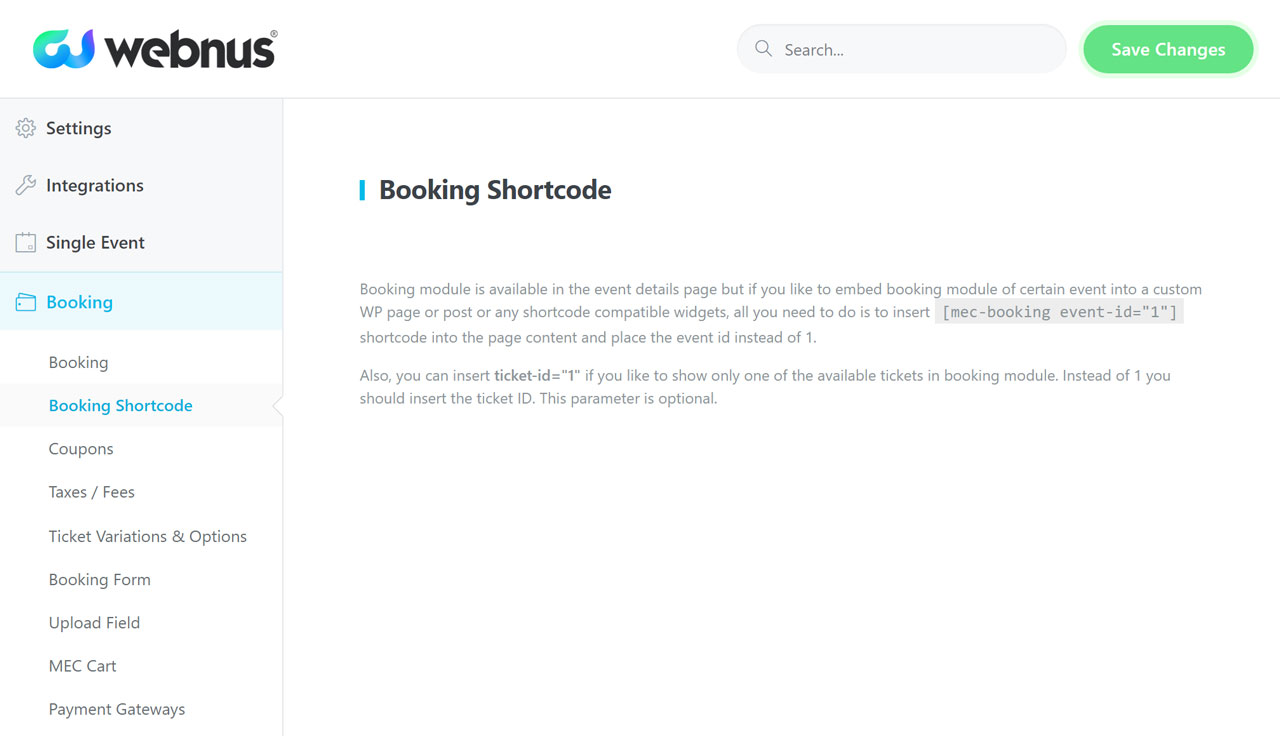Screen dimensions: 1280x736
Task: Open the Integrations menu section
Action: (141, 185)
